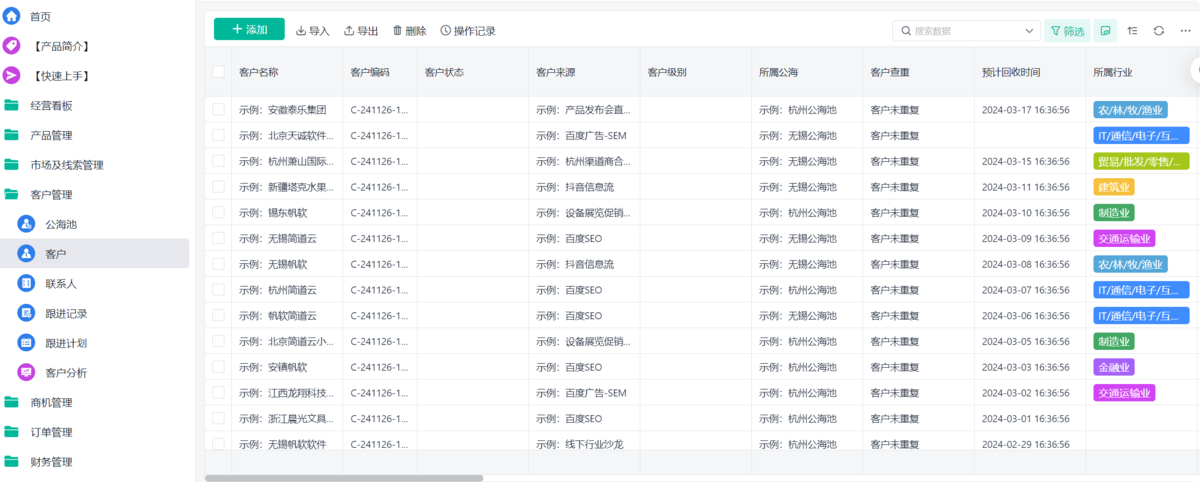
Task: Check the box for 安徽泰乐集团 row
Action: (219, 109)
